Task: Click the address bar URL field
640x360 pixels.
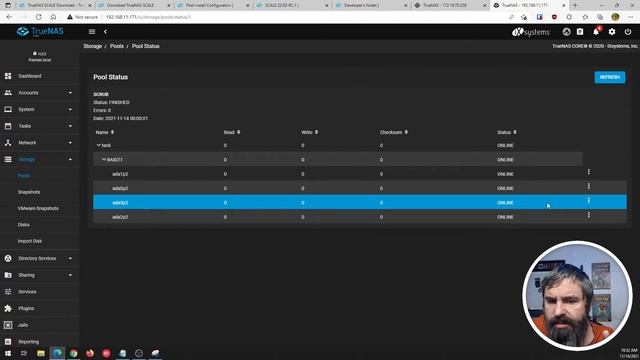Action: pos(286,17)
